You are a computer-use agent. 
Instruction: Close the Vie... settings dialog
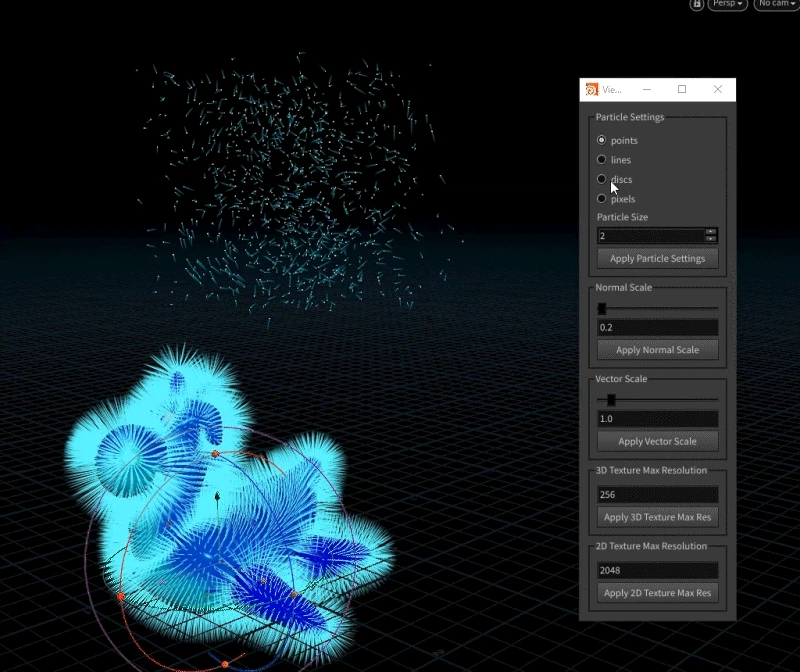(718, 89)
